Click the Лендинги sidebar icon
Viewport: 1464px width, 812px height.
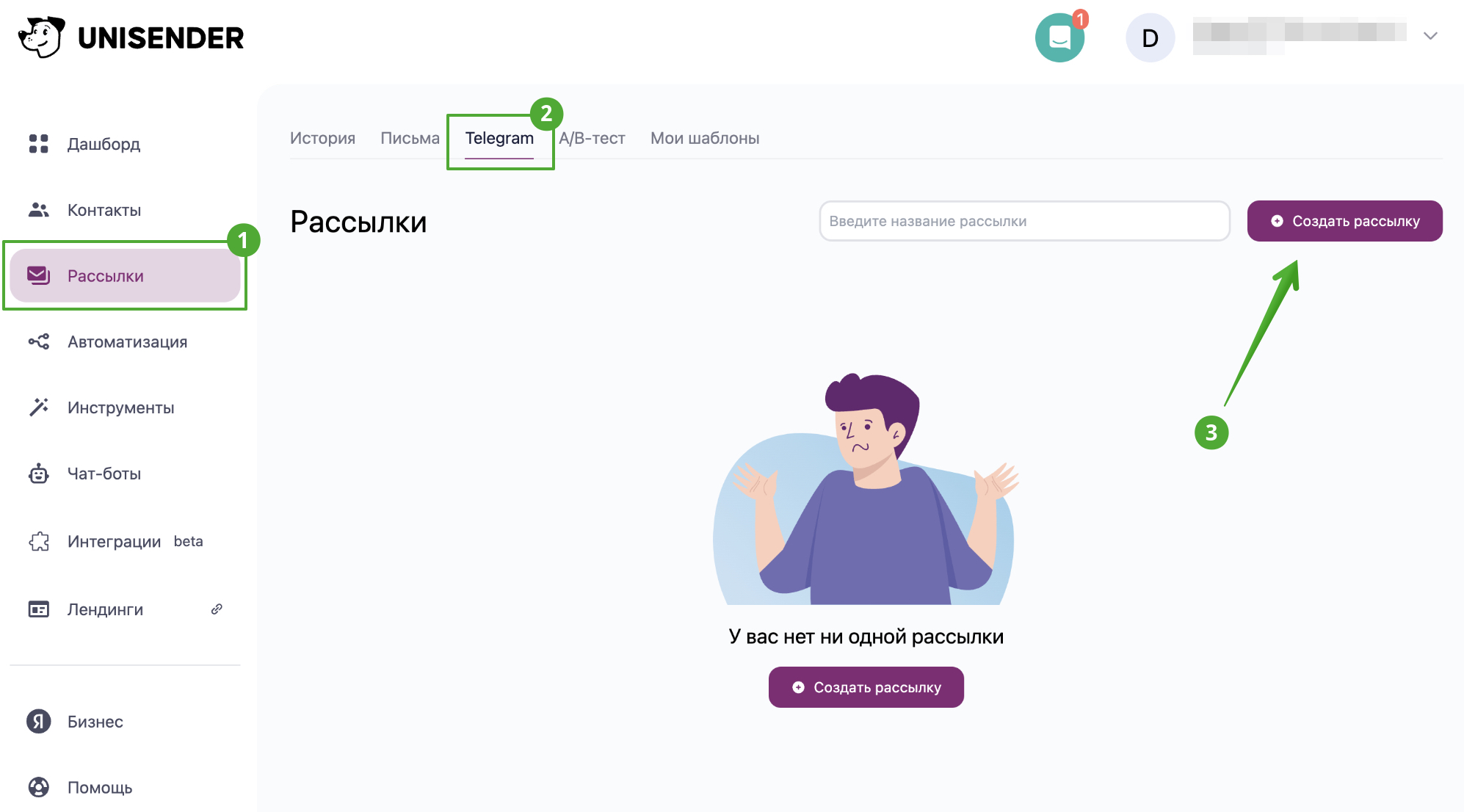37,607
